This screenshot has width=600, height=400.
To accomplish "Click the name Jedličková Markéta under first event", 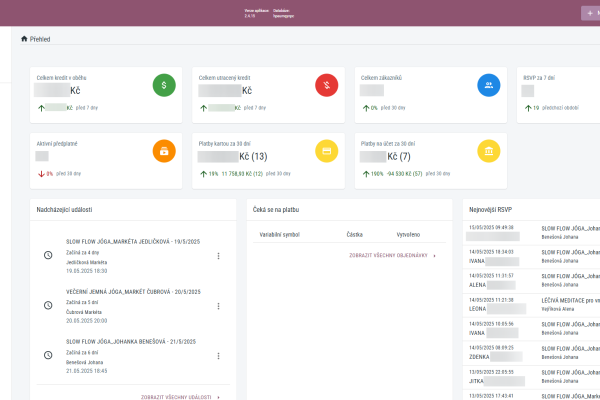I will pos(86,262).
